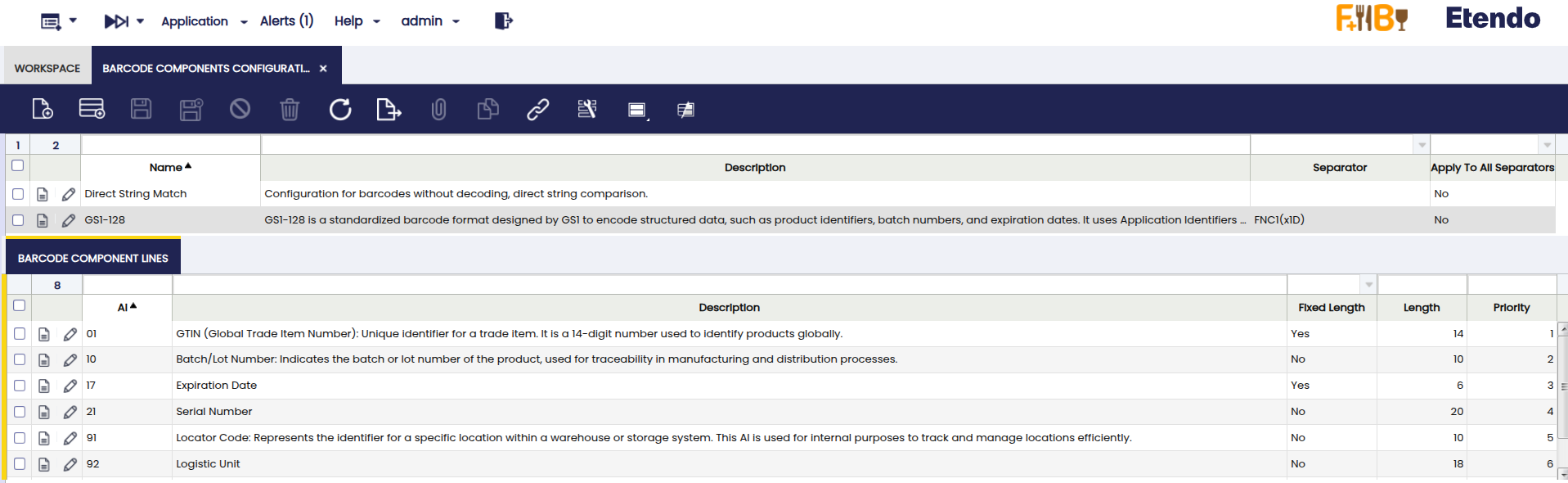
Task: Open the Attachments paperclip icon
Action: coord(438,109)
